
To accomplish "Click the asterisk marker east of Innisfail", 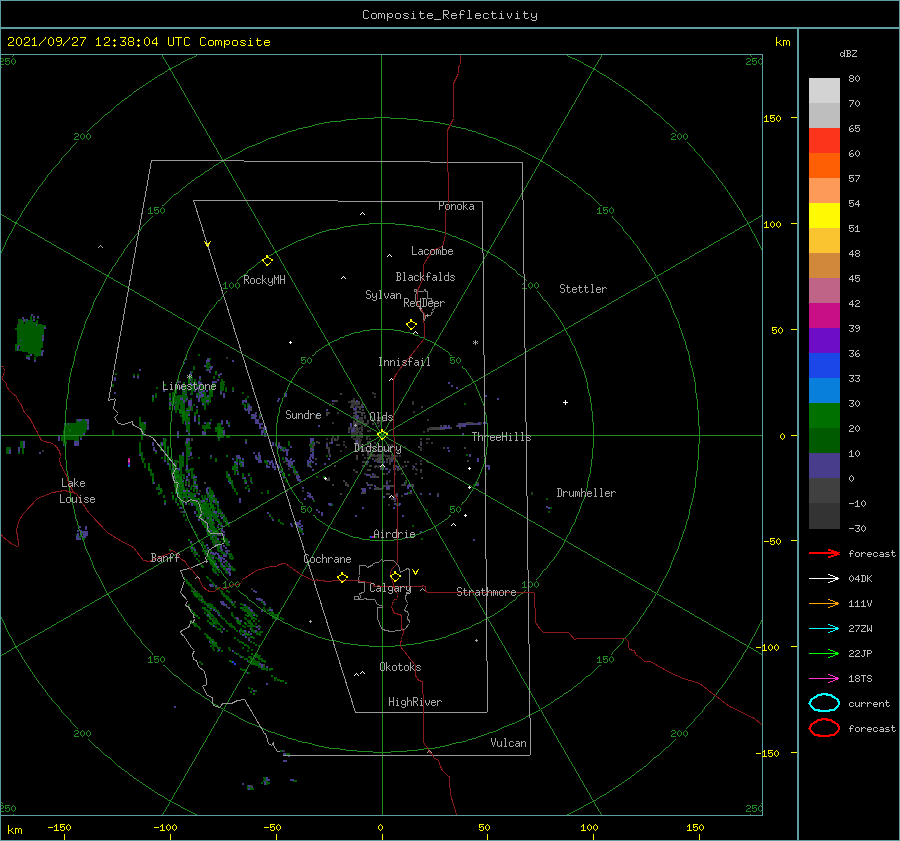I will [x=475, y=343].
